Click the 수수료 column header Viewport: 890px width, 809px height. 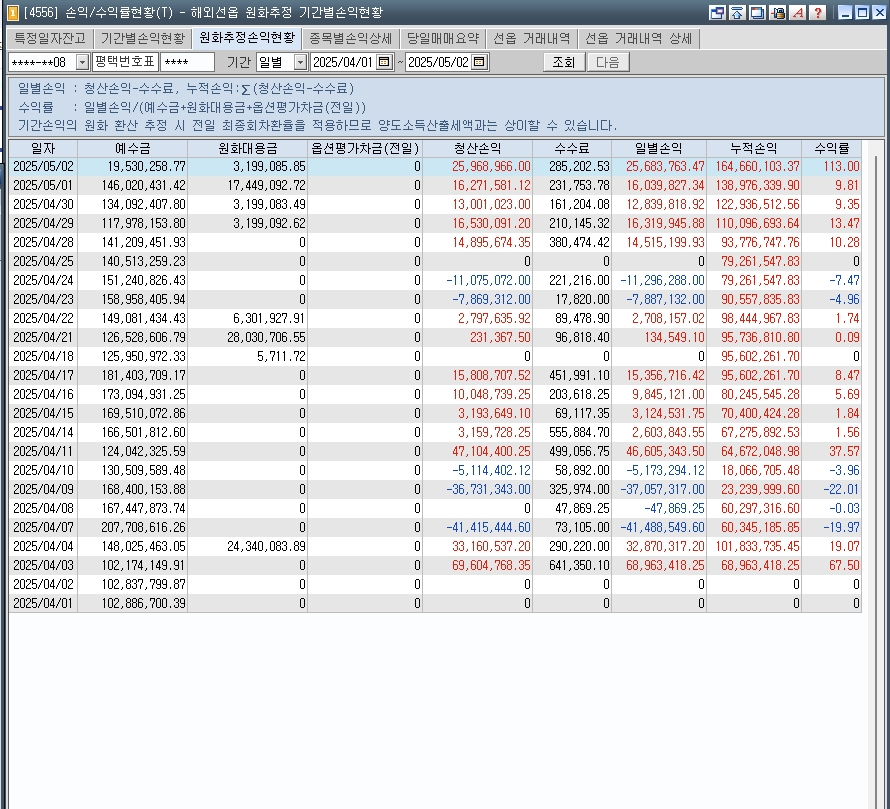(572, 149)
